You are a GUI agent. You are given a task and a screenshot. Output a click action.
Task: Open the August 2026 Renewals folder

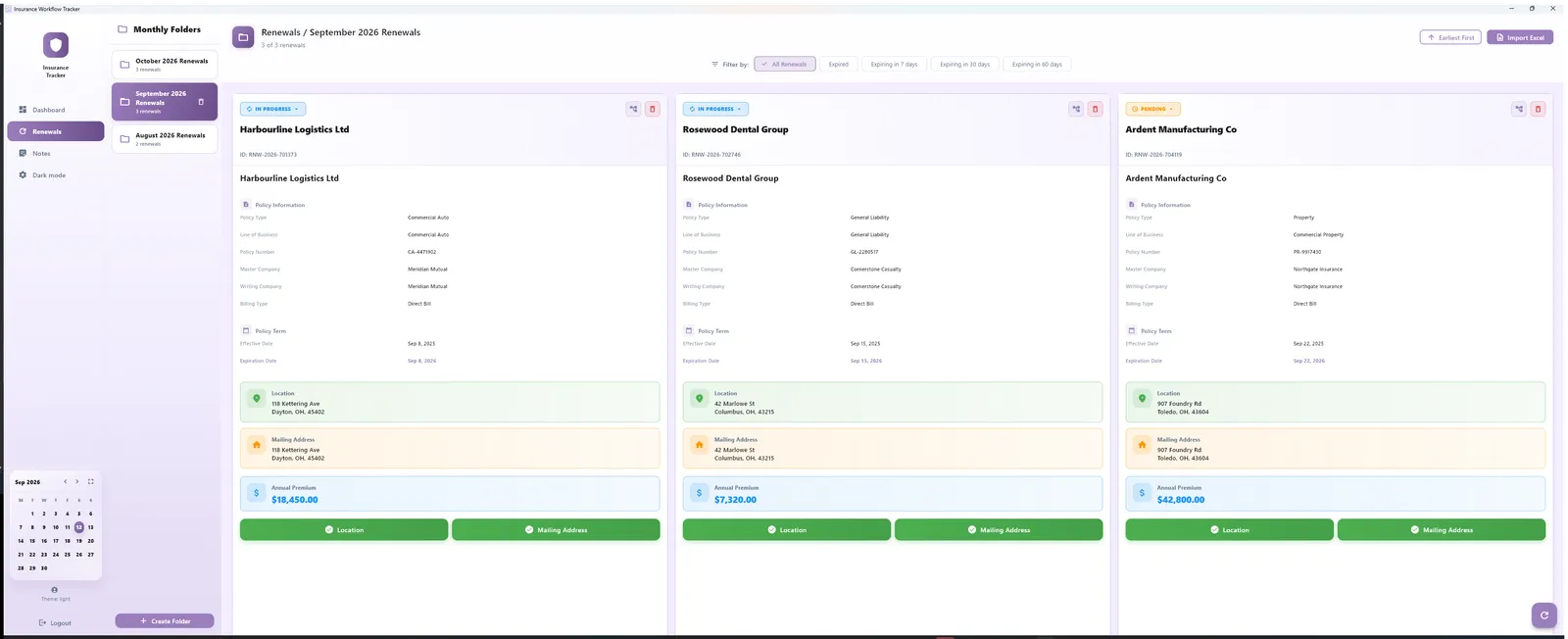point(165,139)
